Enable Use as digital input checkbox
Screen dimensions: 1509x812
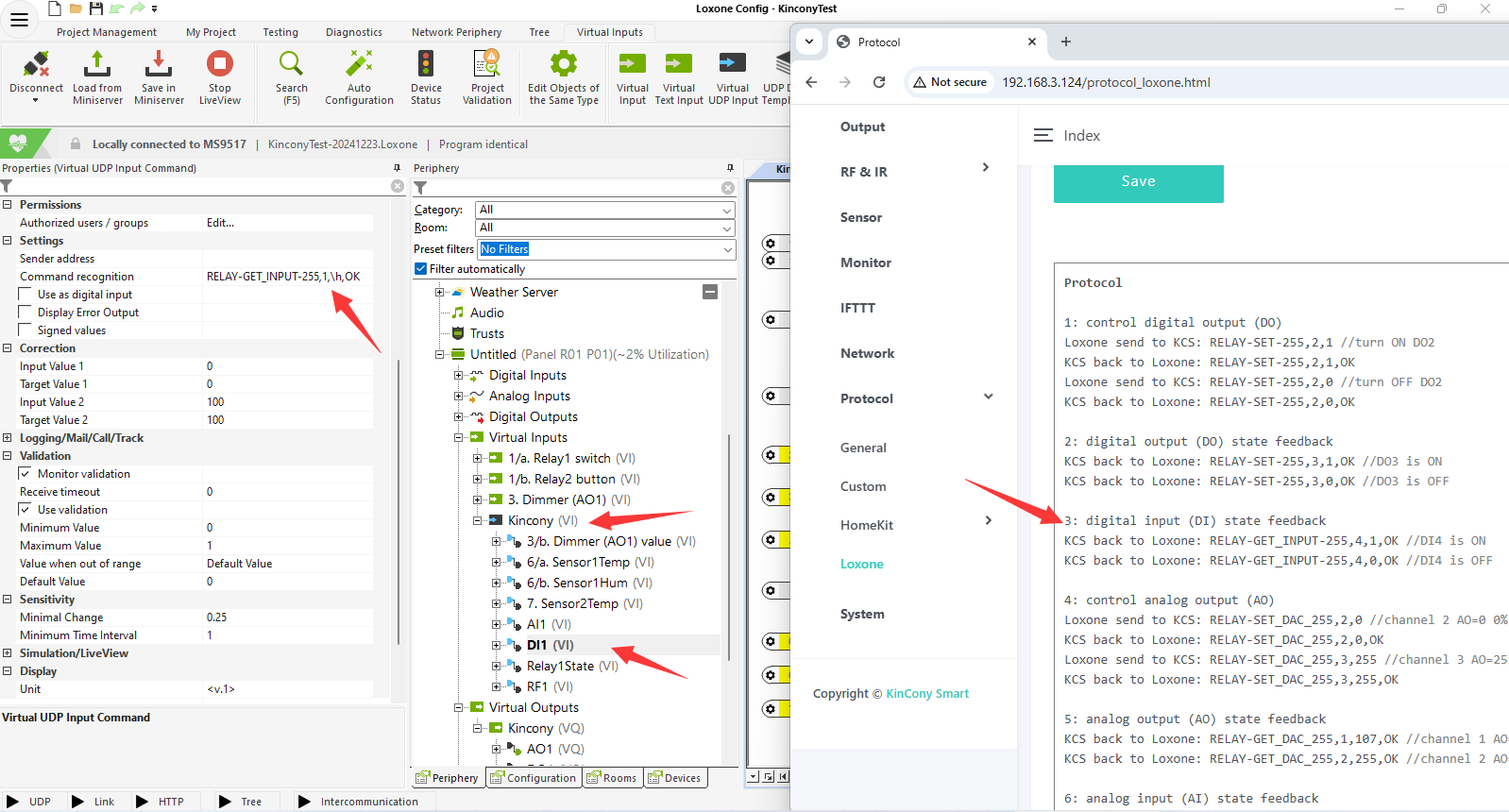click(25, 295)
